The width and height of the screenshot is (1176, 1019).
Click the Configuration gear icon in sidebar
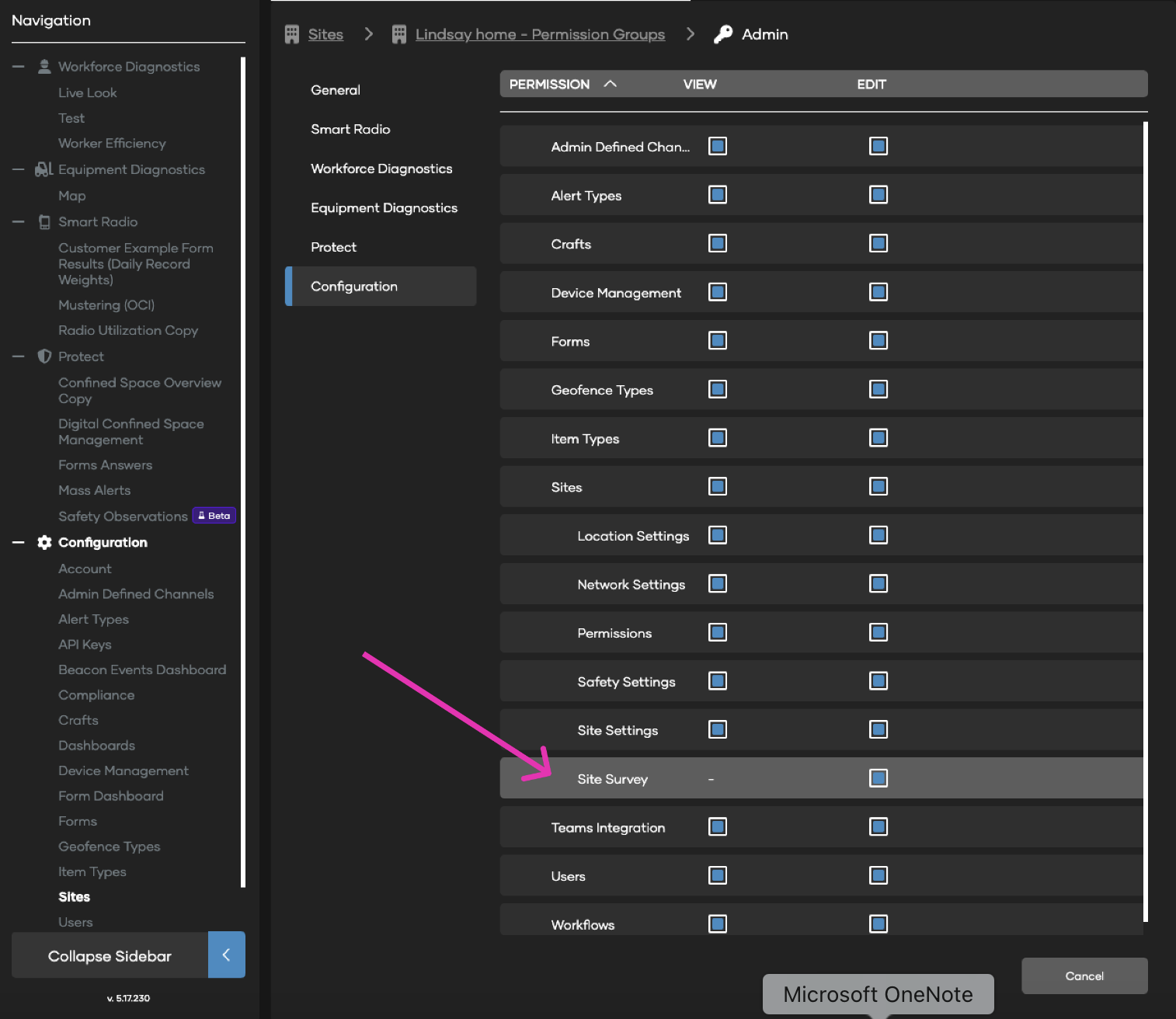tap(44, 542)
